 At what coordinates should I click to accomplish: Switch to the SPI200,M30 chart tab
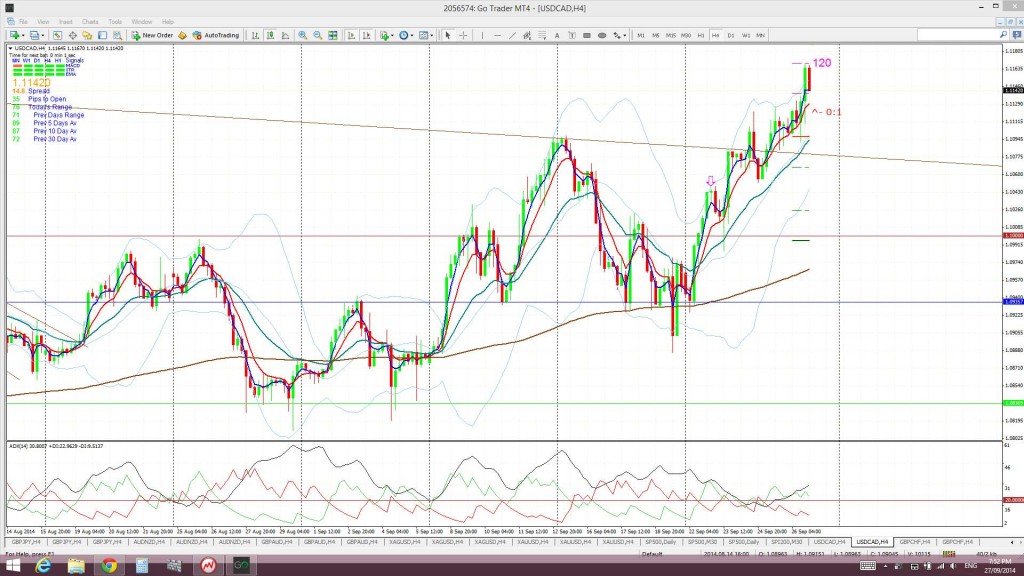(787, 542)
